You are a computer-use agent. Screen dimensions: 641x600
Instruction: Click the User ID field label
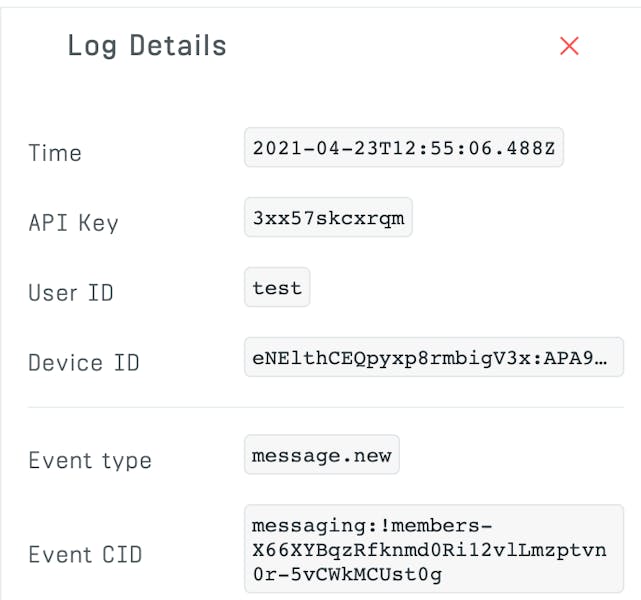click(71, 293)
